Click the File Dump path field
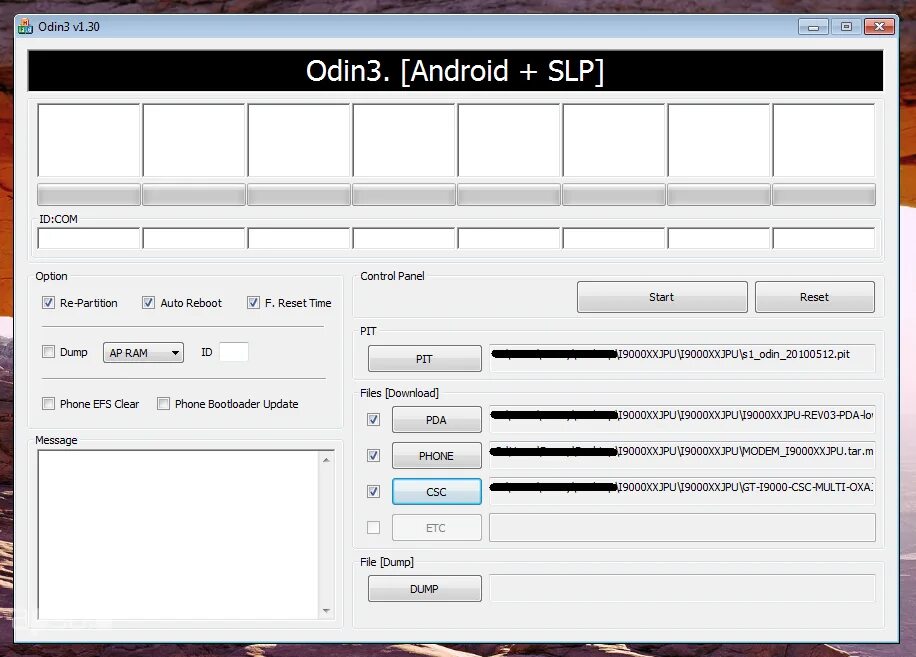This screenshot has height=657, width=916. [x=682, y=588]
